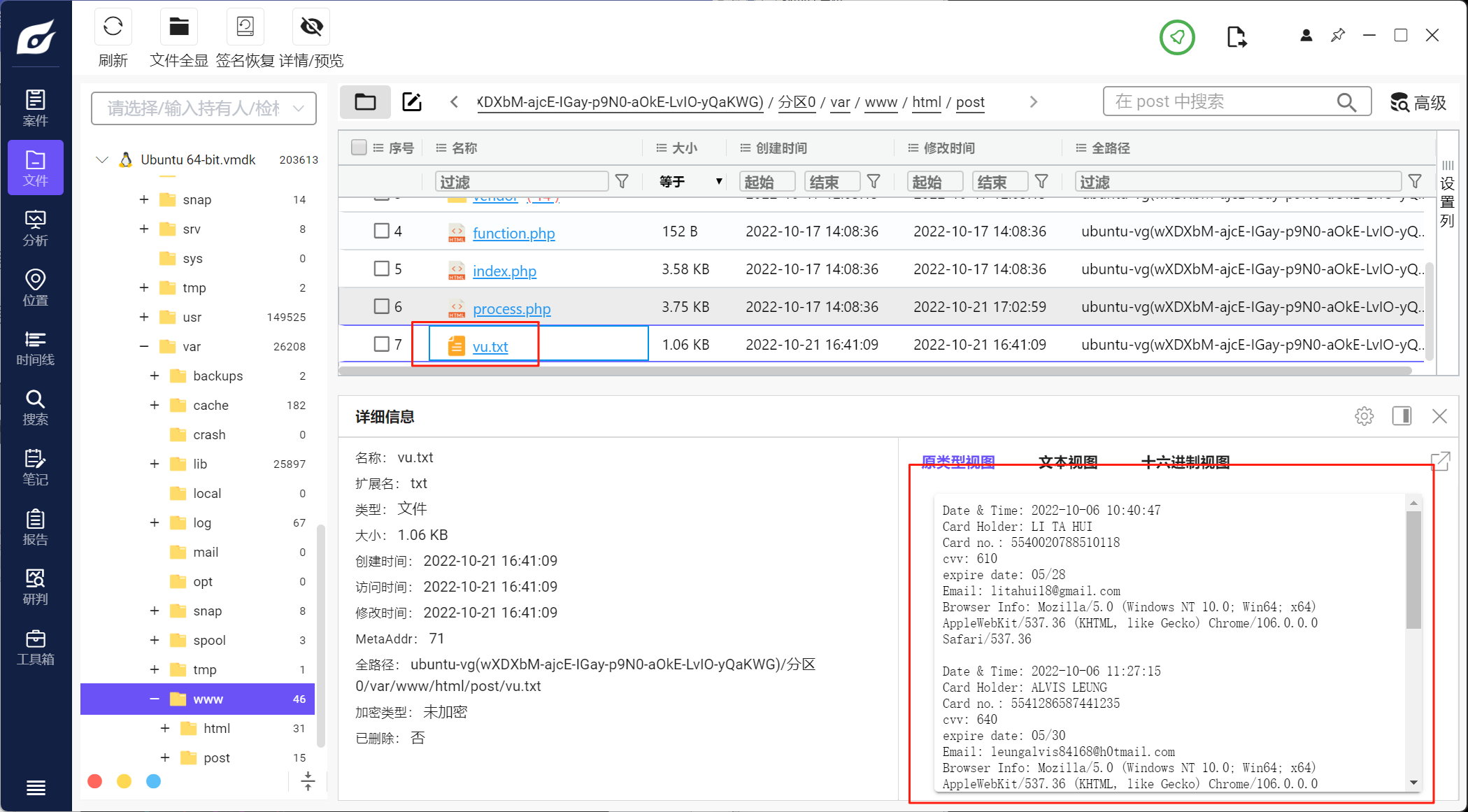Open the 工具箱 toolbox sidebar icon
The image size is (1468, 812).
pos(35,647)
